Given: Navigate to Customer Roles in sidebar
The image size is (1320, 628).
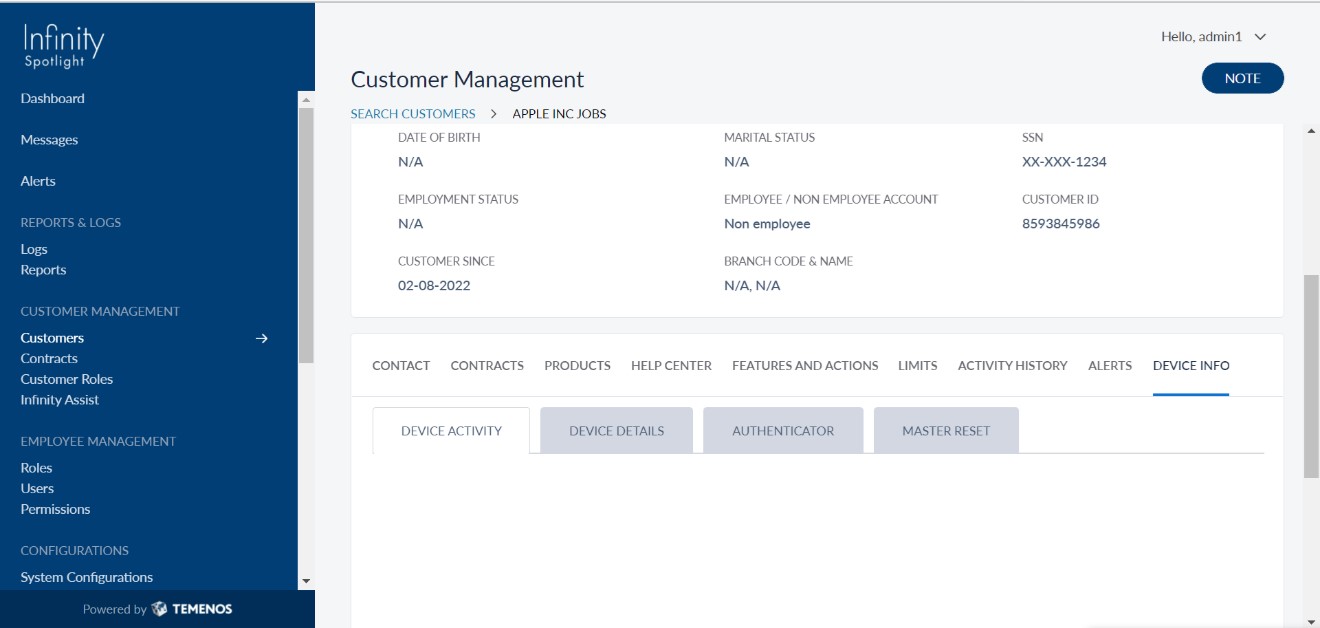Looking at the screenshot, I should click(67, 380).
